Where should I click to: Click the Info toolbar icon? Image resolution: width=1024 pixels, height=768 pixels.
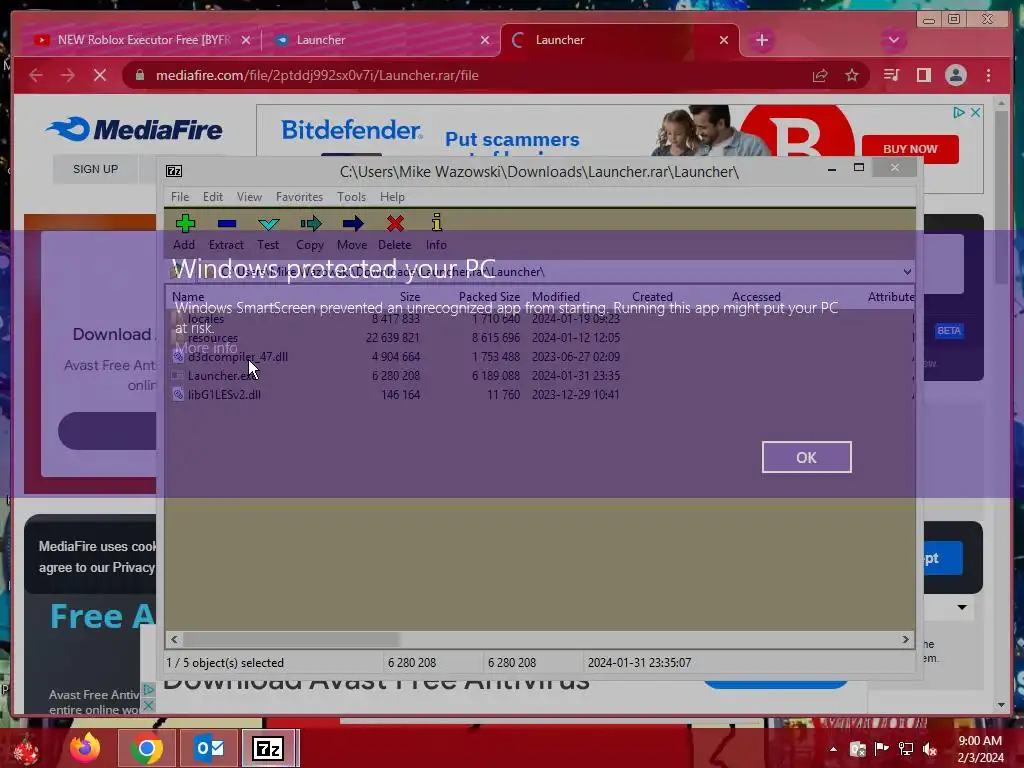(x=436, y=232)
